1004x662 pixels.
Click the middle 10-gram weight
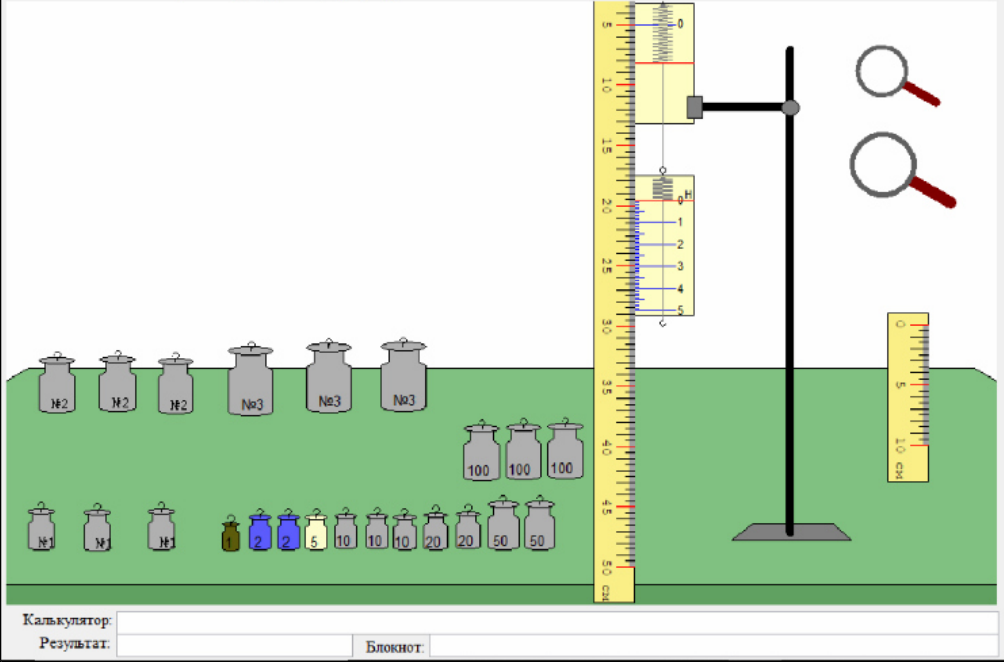(x=376, y=530)
